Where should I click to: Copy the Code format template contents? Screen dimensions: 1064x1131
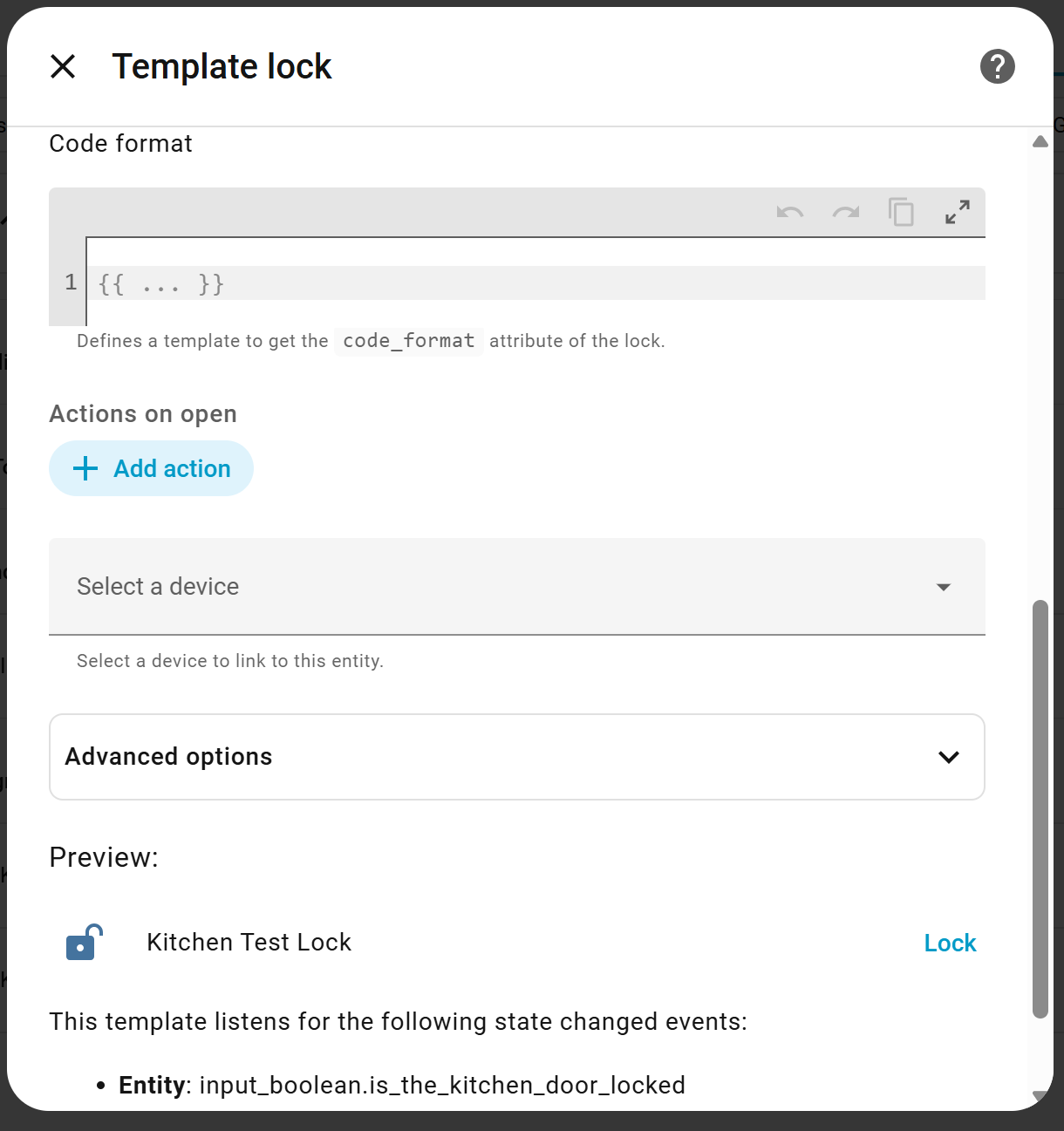901,213
